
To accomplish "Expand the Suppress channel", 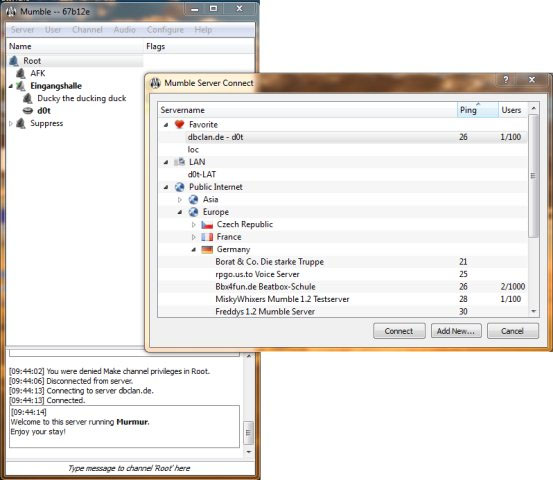I will click(11, 123).
